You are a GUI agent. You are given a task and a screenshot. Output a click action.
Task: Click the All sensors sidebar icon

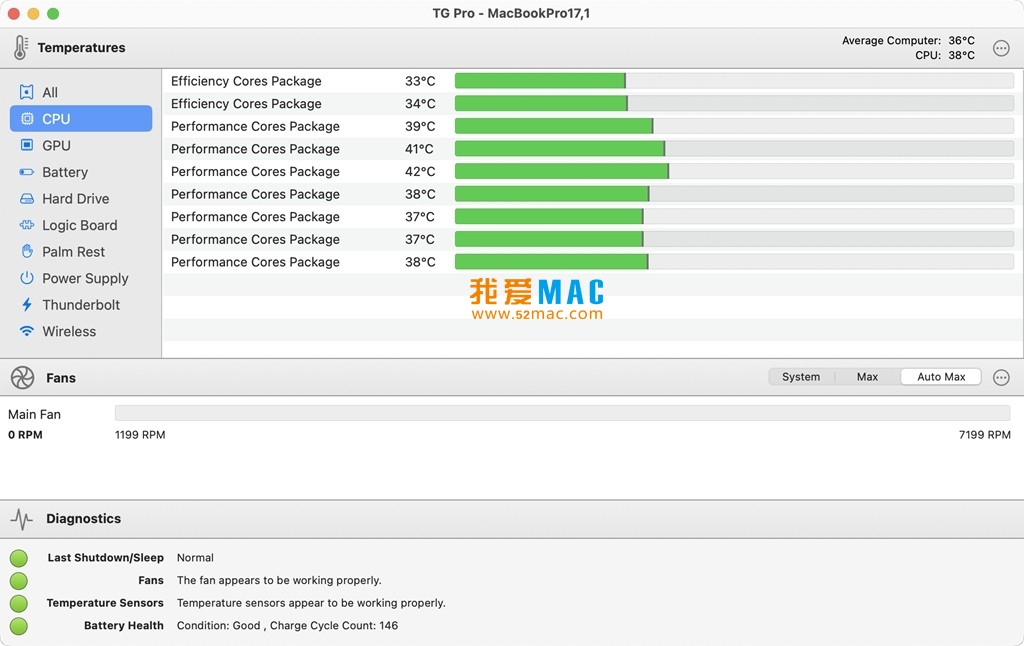pos(26,92)
